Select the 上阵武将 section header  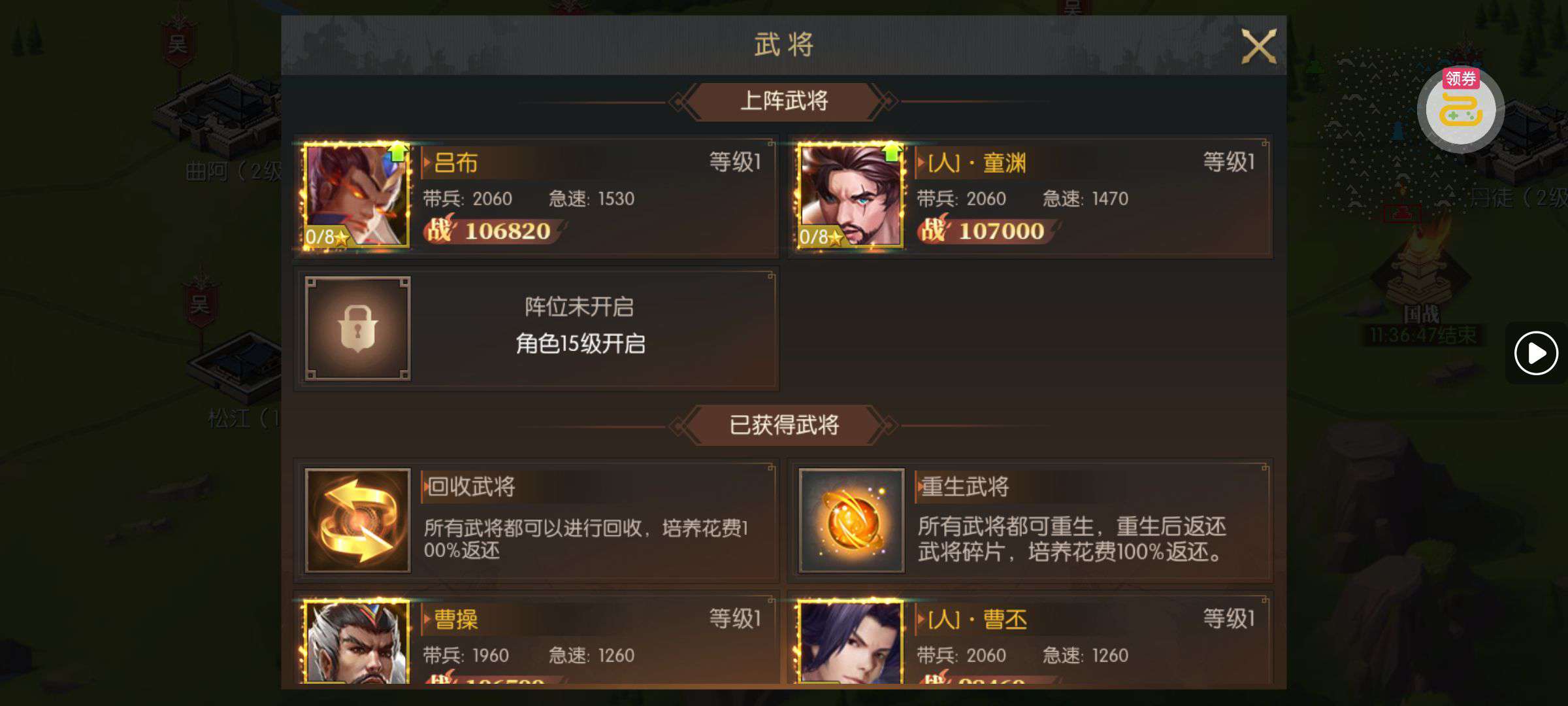click(x=784, y=101)
